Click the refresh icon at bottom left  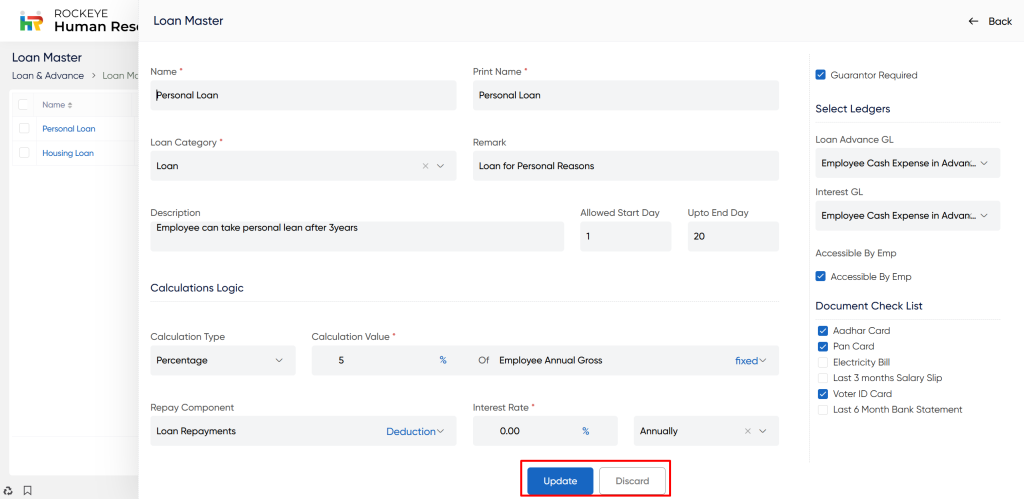[x=9, y=490]
